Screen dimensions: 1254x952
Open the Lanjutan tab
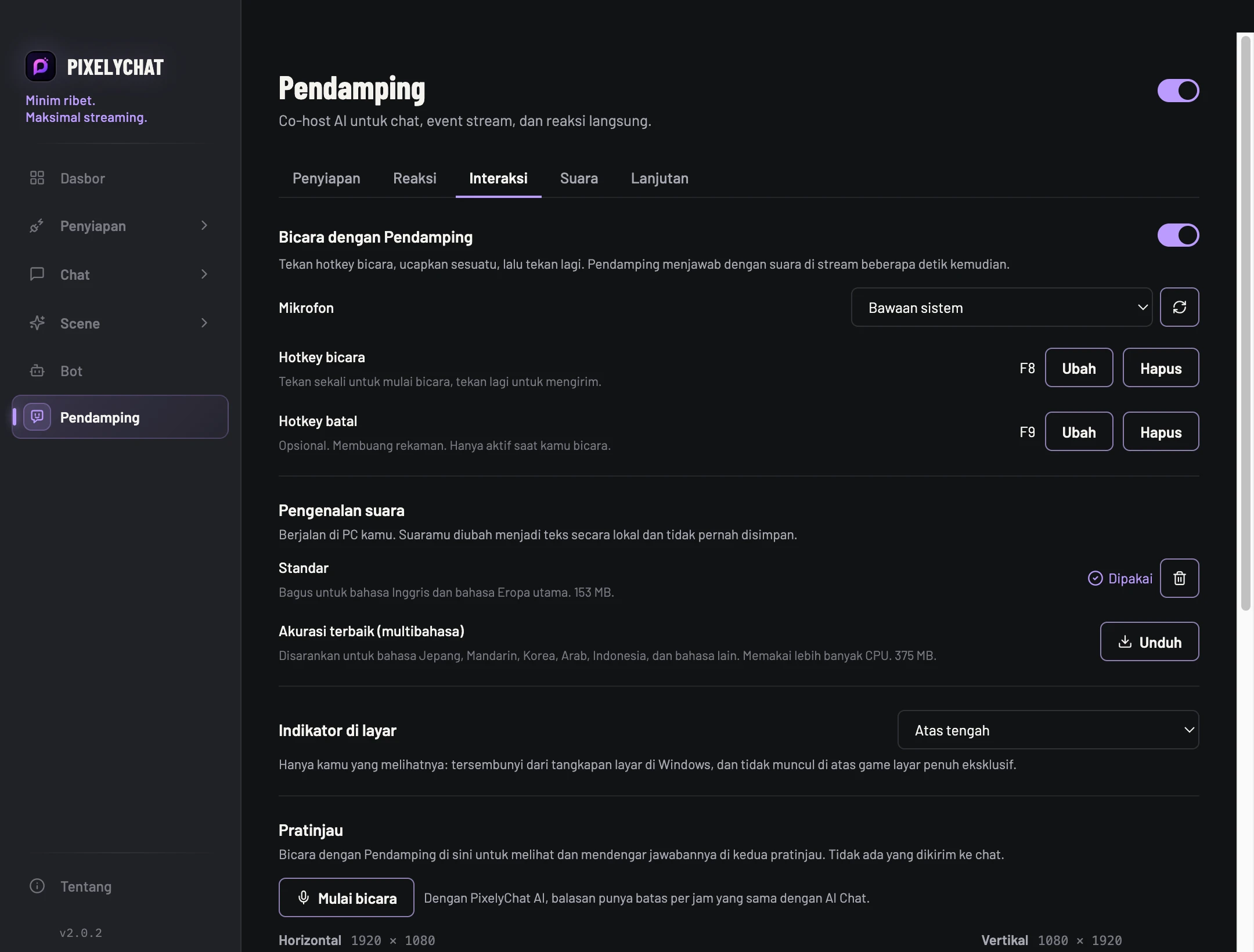[x=660, y=178]
